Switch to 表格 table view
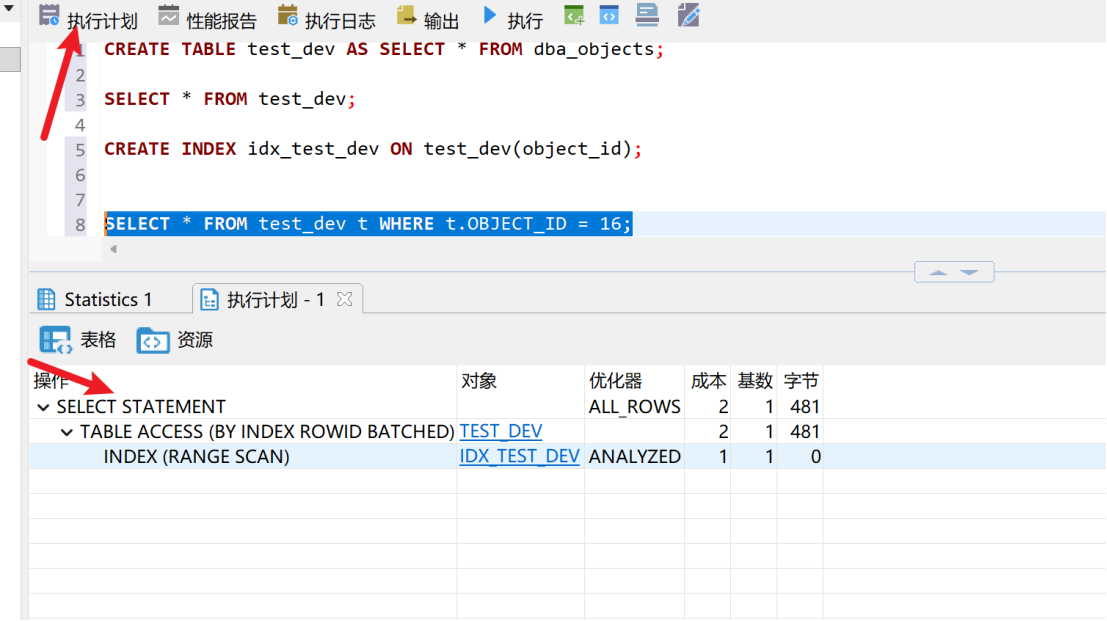This screenshot has width=1107, height=621. [x=55, y=340]
